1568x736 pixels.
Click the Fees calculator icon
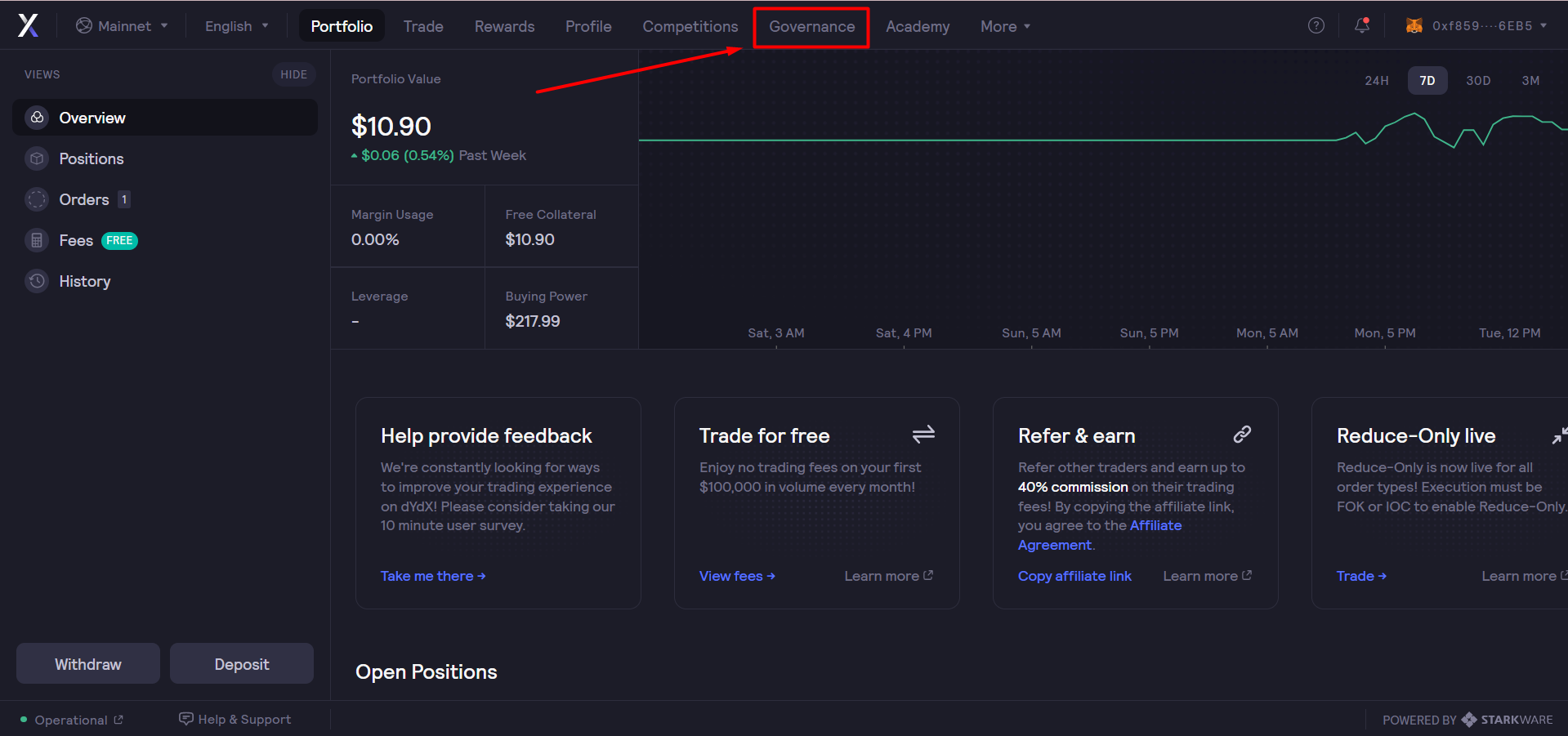pyautogui.click(x=37, y=240)
